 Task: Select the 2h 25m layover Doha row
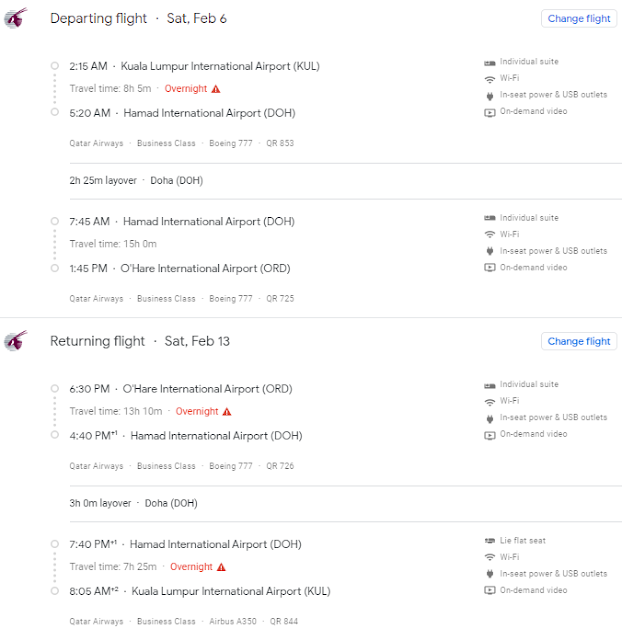click(346, 181)
